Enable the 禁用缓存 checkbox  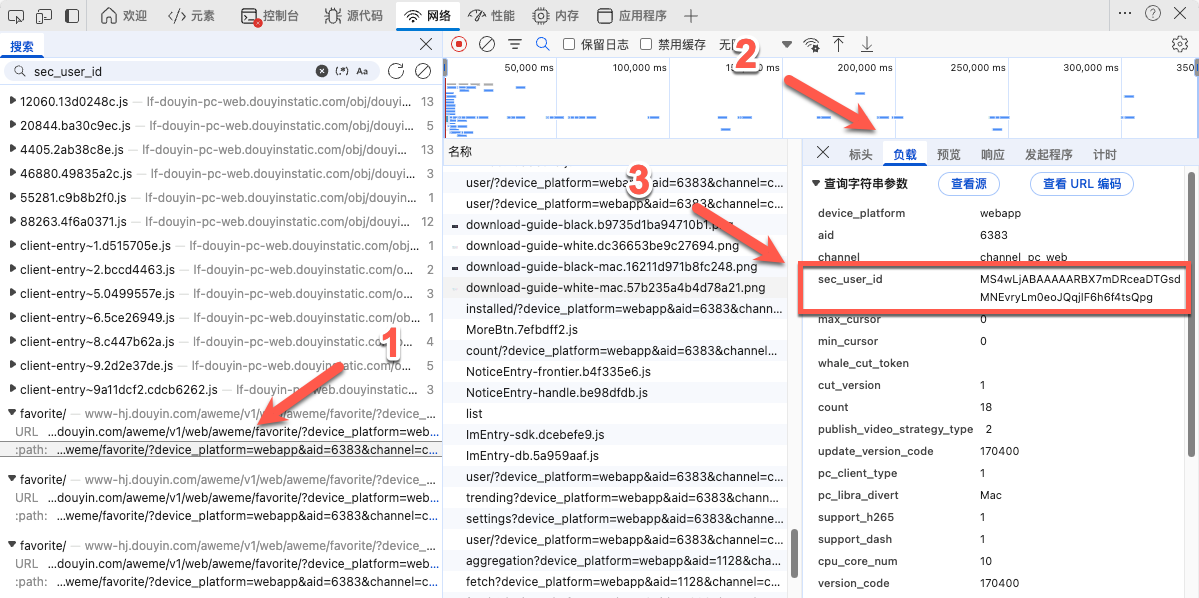pyautogui.click(x=645, y=43)
